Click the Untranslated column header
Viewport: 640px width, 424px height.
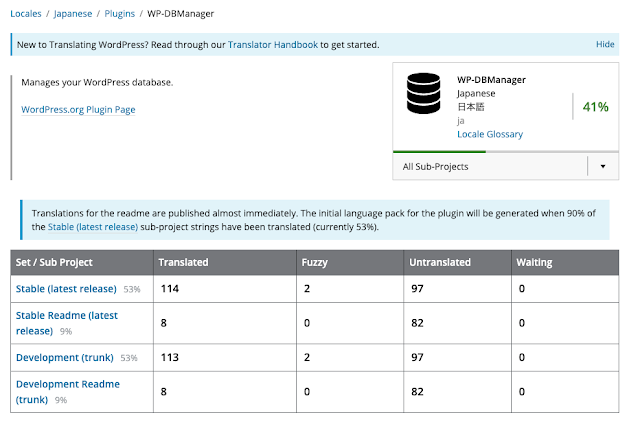pos(440,262)
